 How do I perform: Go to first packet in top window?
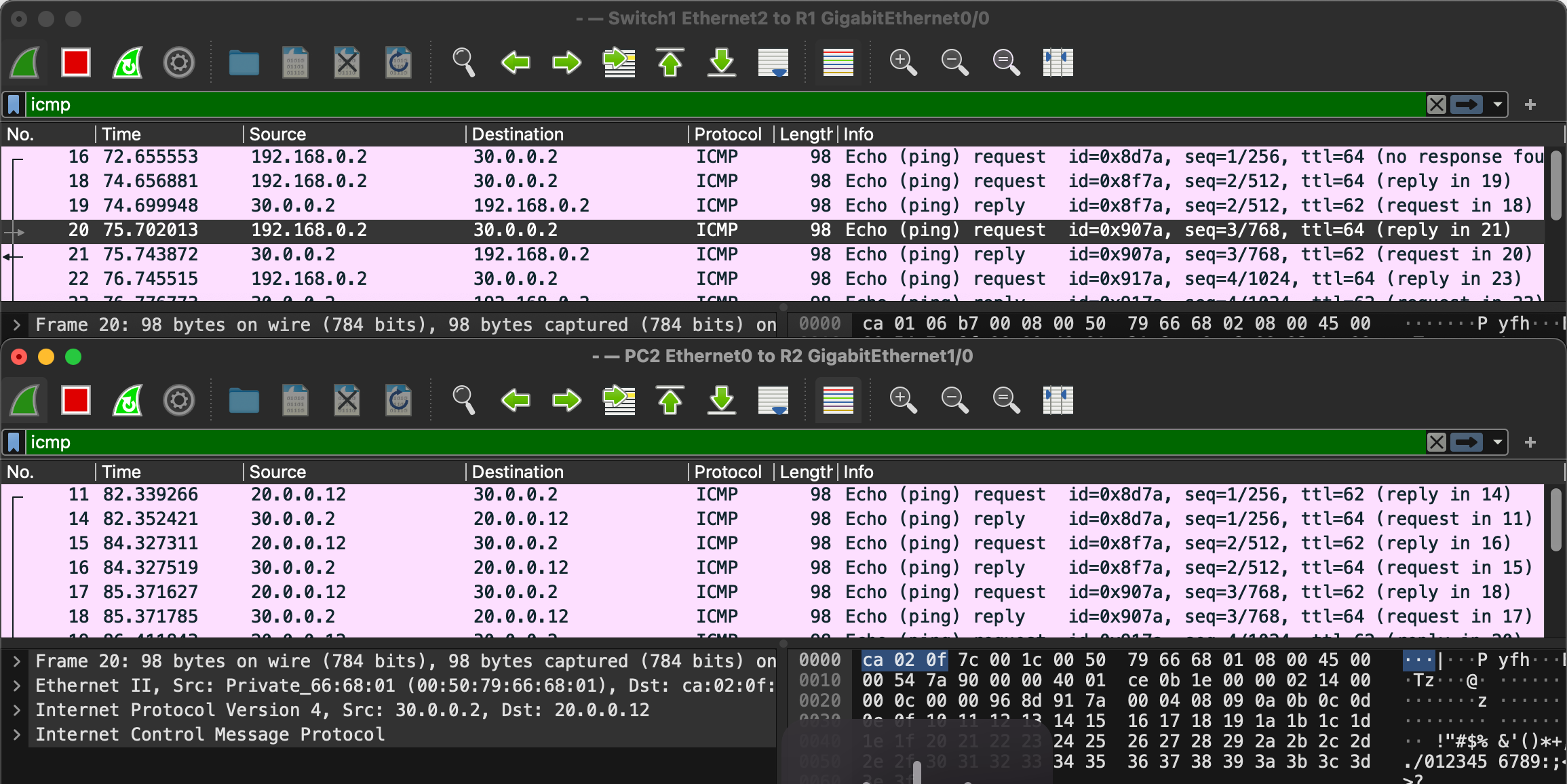[670, 63]
